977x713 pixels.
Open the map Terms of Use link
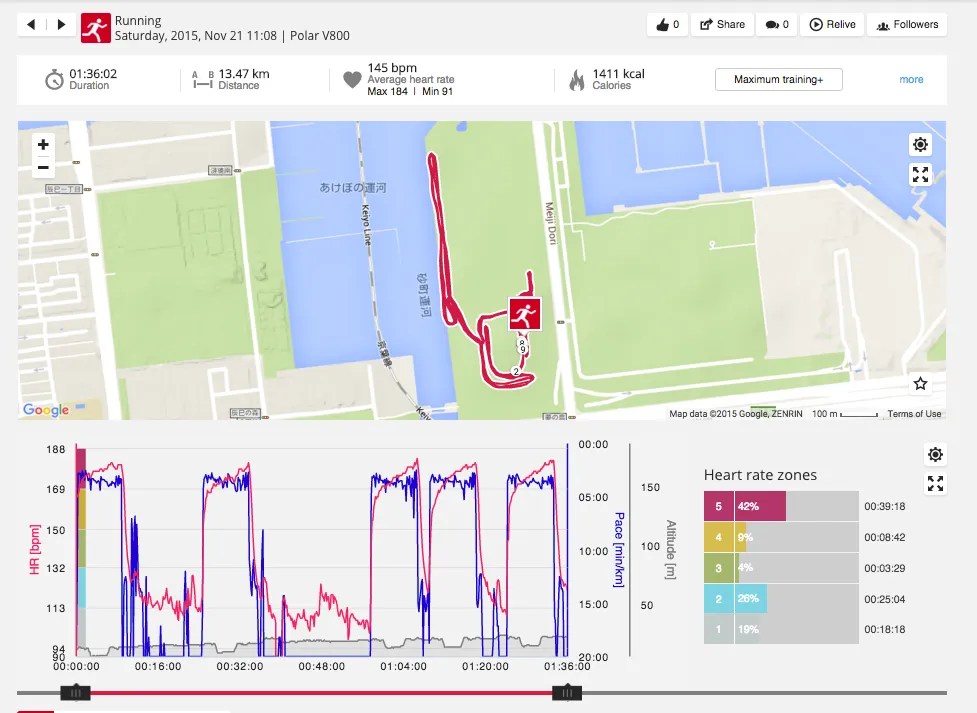coord(914,414)
